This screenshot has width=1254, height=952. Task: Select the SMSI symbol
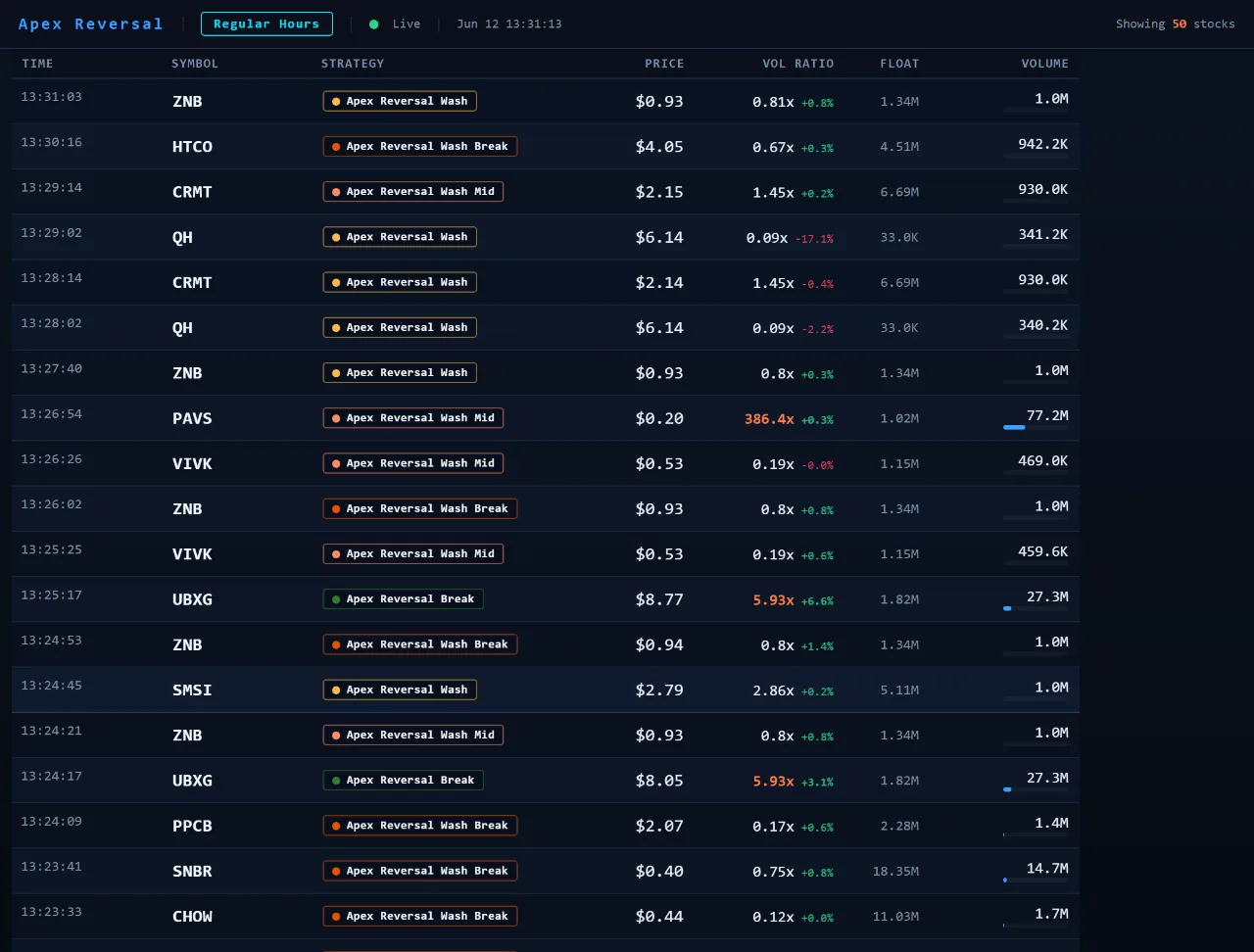pos(192,690)
